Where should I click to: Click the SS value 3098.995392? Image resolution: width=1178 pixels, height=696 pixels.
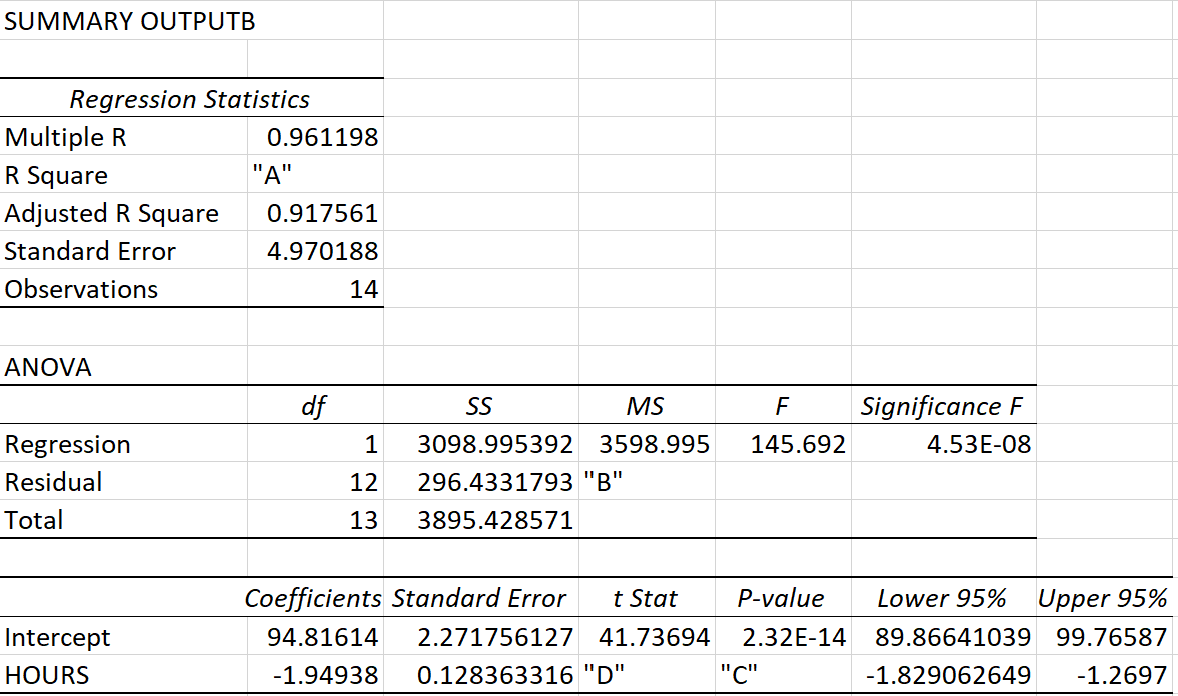click(495, 444)
